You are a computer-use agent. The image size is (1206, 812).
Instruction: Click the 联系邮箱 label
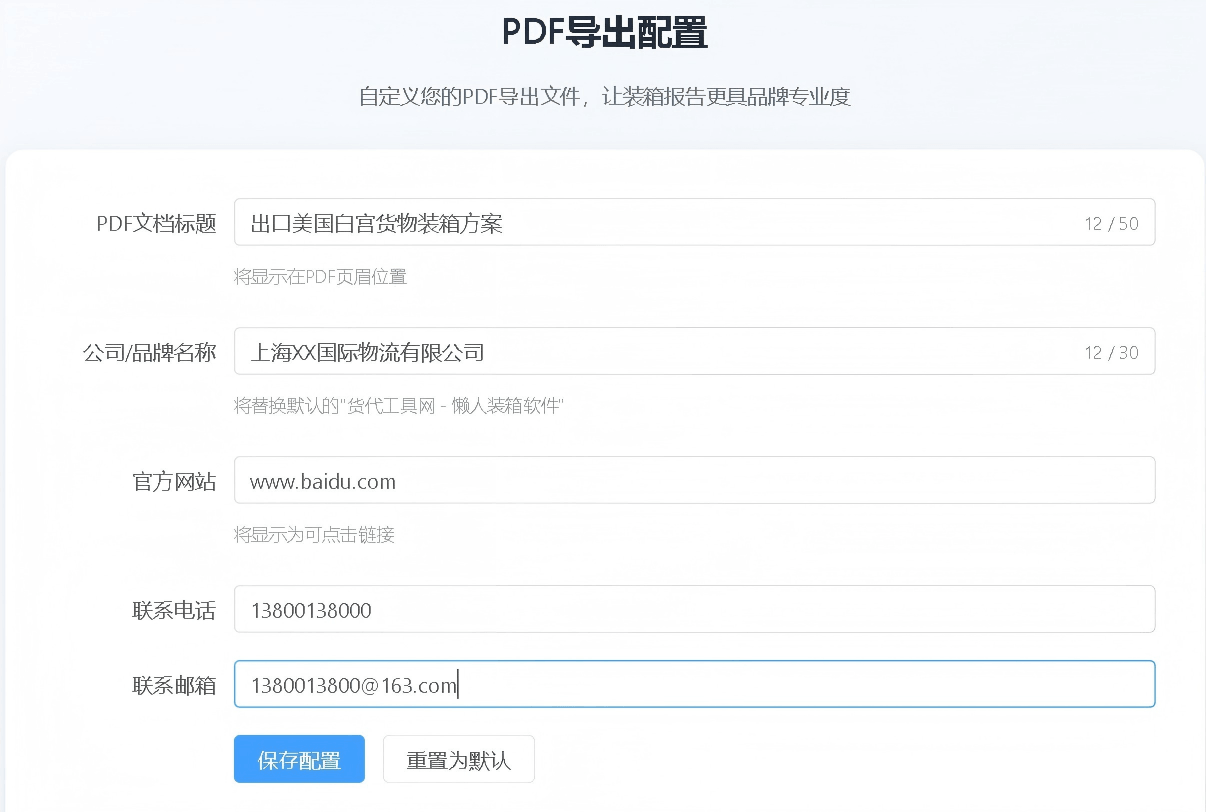174,685
